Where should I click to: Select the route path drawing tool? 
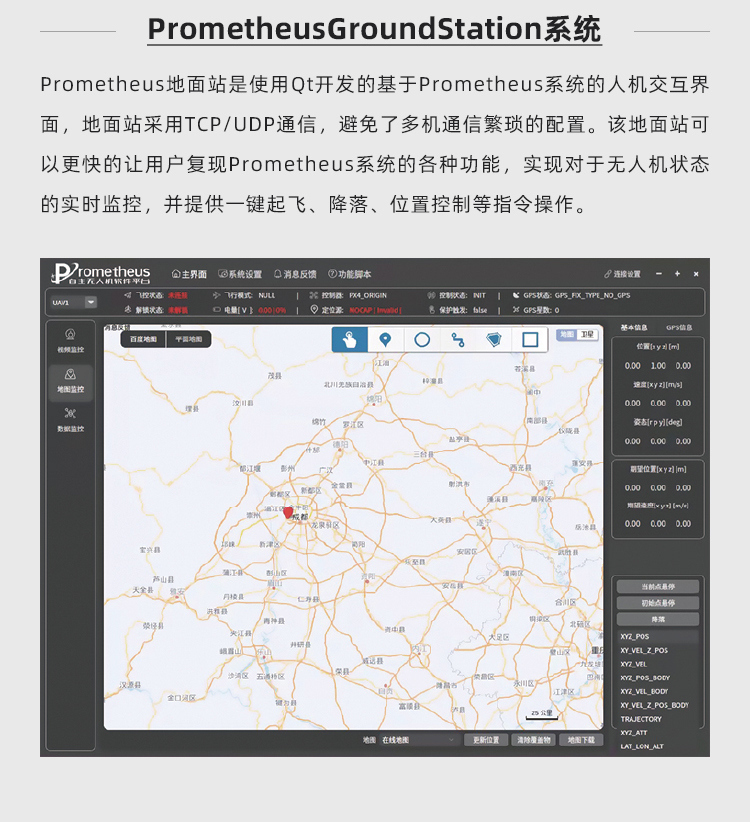coord(458,340)
